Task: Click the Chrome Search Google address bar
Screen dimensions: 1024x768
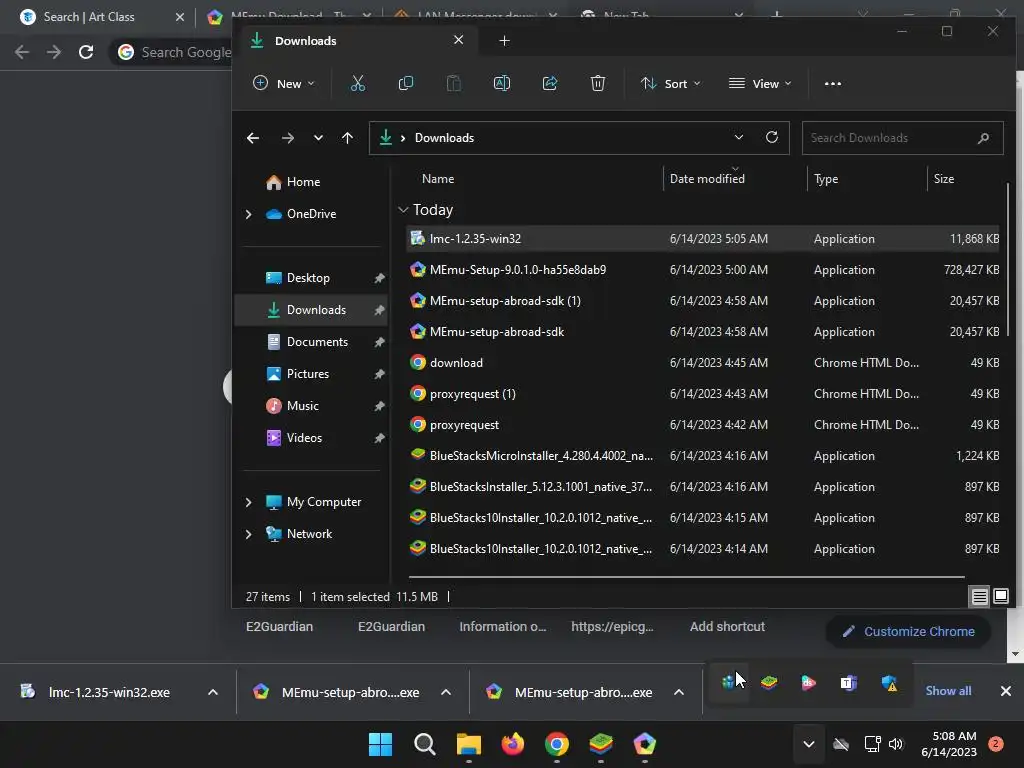Action: pyautogui.click(x=173, y=52)
